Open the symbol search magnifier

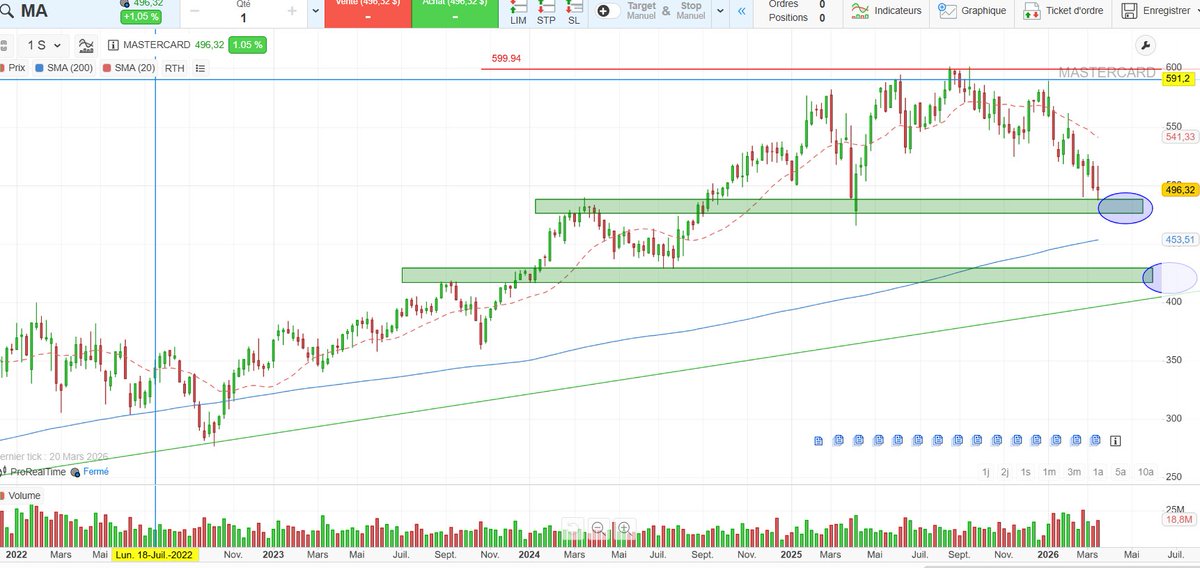point(8,11)
